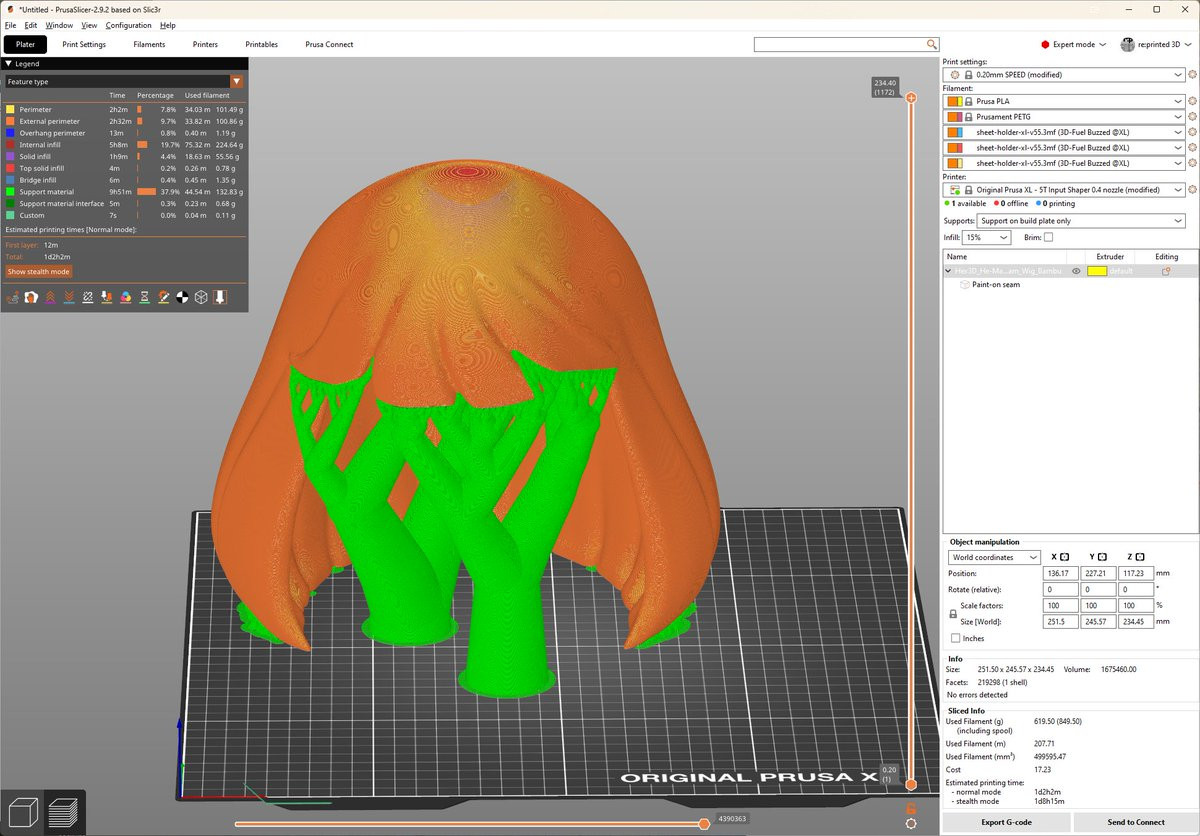Image resolution: width=1200 pixels, height=836 pixels.
Task: Open the Infill 15% dropdown
Action: click(987, 237)
